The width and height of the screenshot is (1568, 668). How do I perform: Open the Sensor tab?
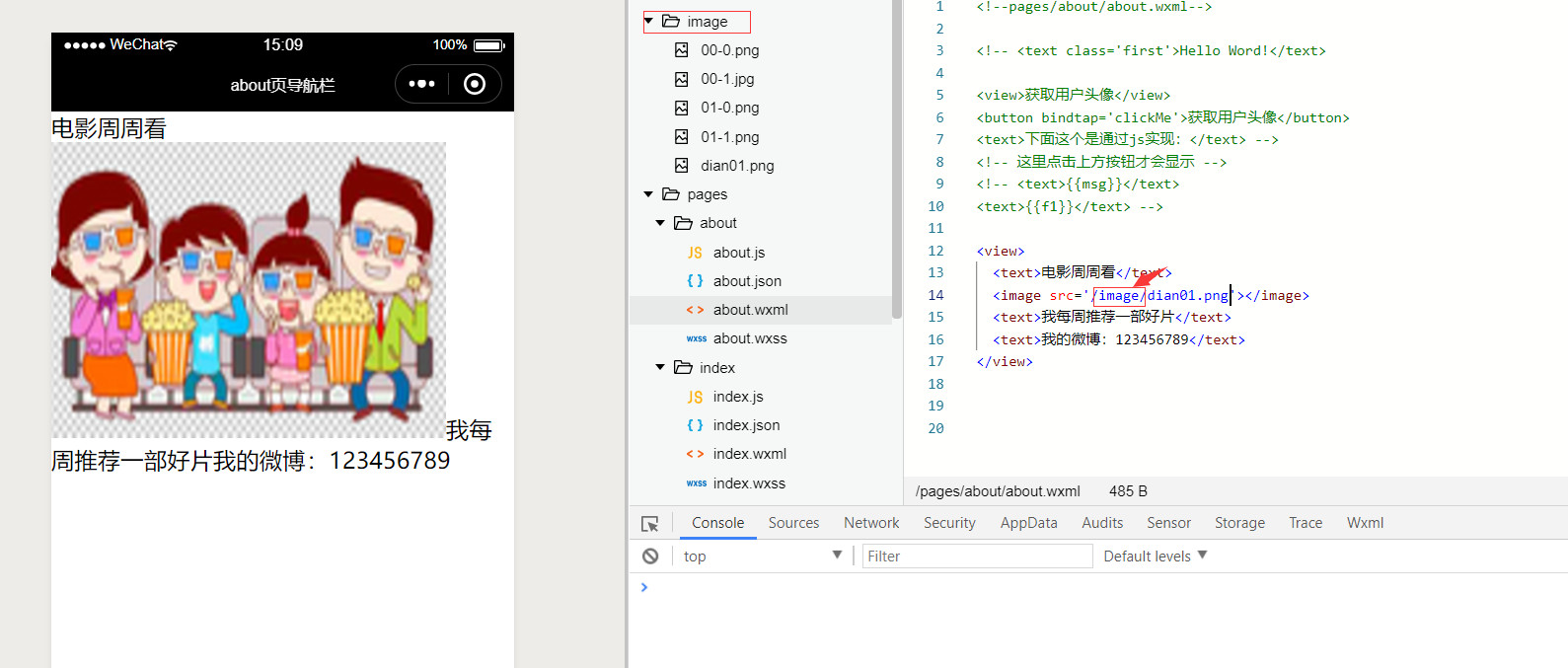(x=1168, y=523)
